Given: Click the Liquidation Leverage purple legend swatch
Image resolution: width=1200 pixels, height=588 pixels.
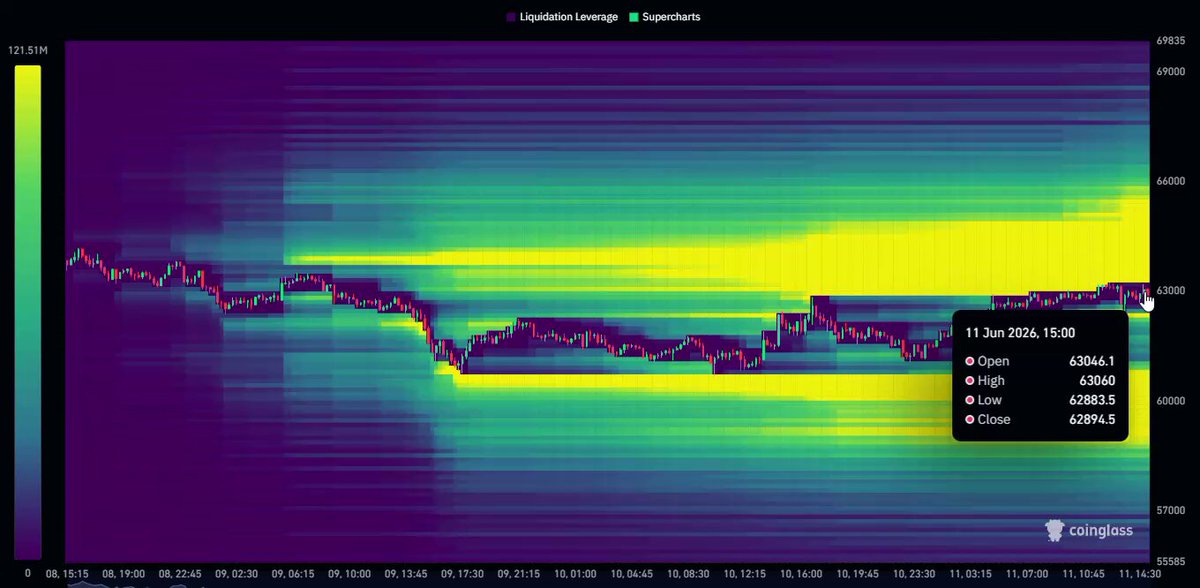Looking at the screenshot, I should 511,17.
